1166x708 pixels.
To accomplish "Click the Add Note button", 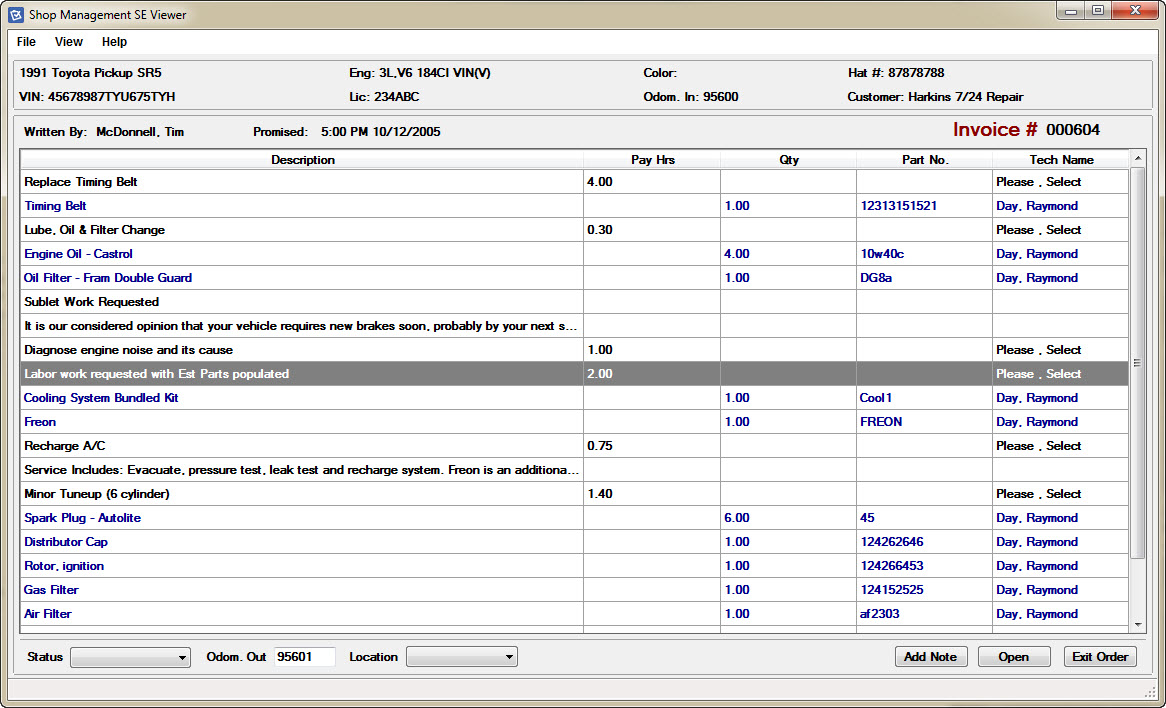I will click(930, 657).
